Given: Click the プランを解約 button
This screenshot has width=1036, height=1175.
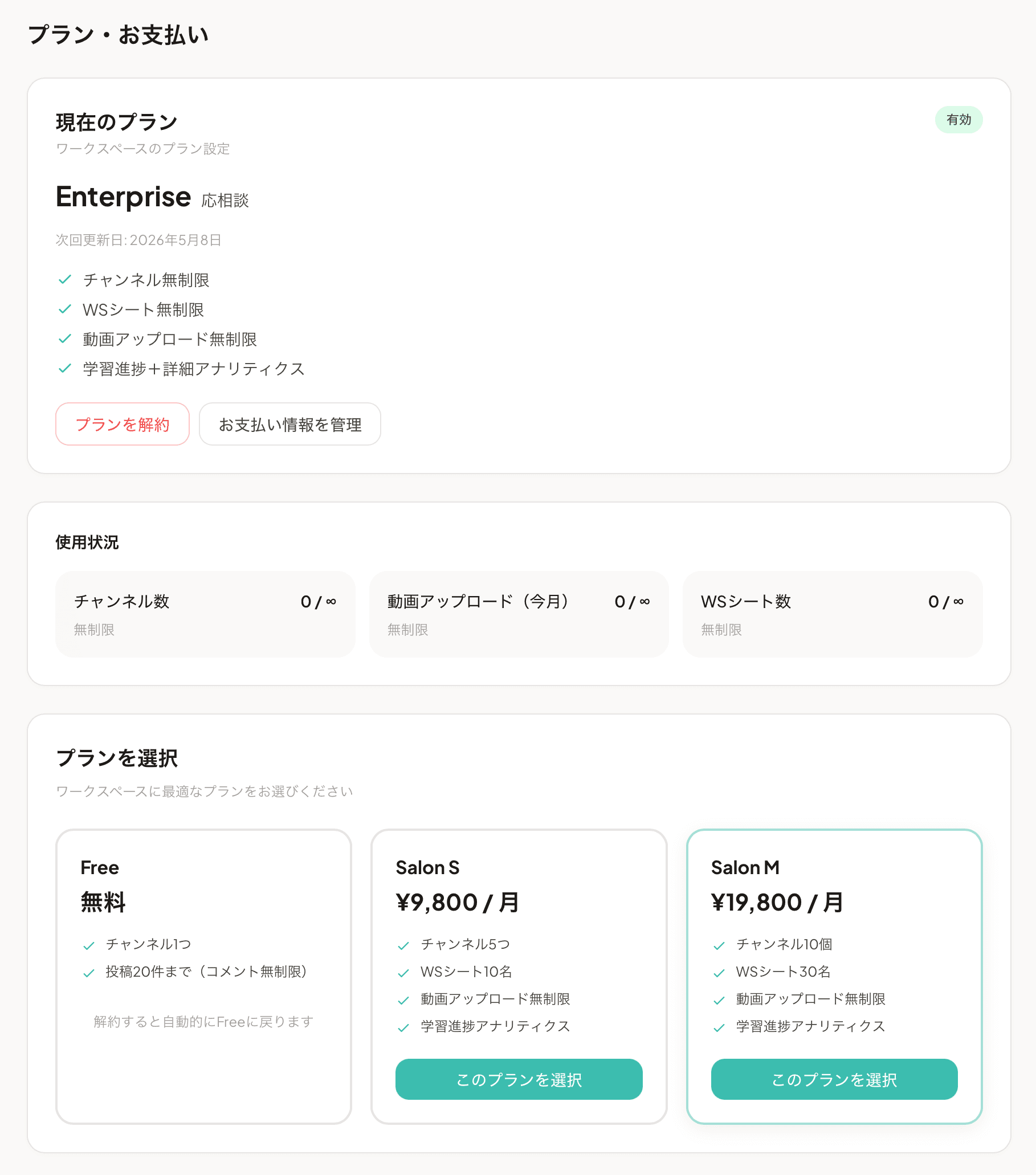Looking at the screenshot, I should tap(122, 424).
